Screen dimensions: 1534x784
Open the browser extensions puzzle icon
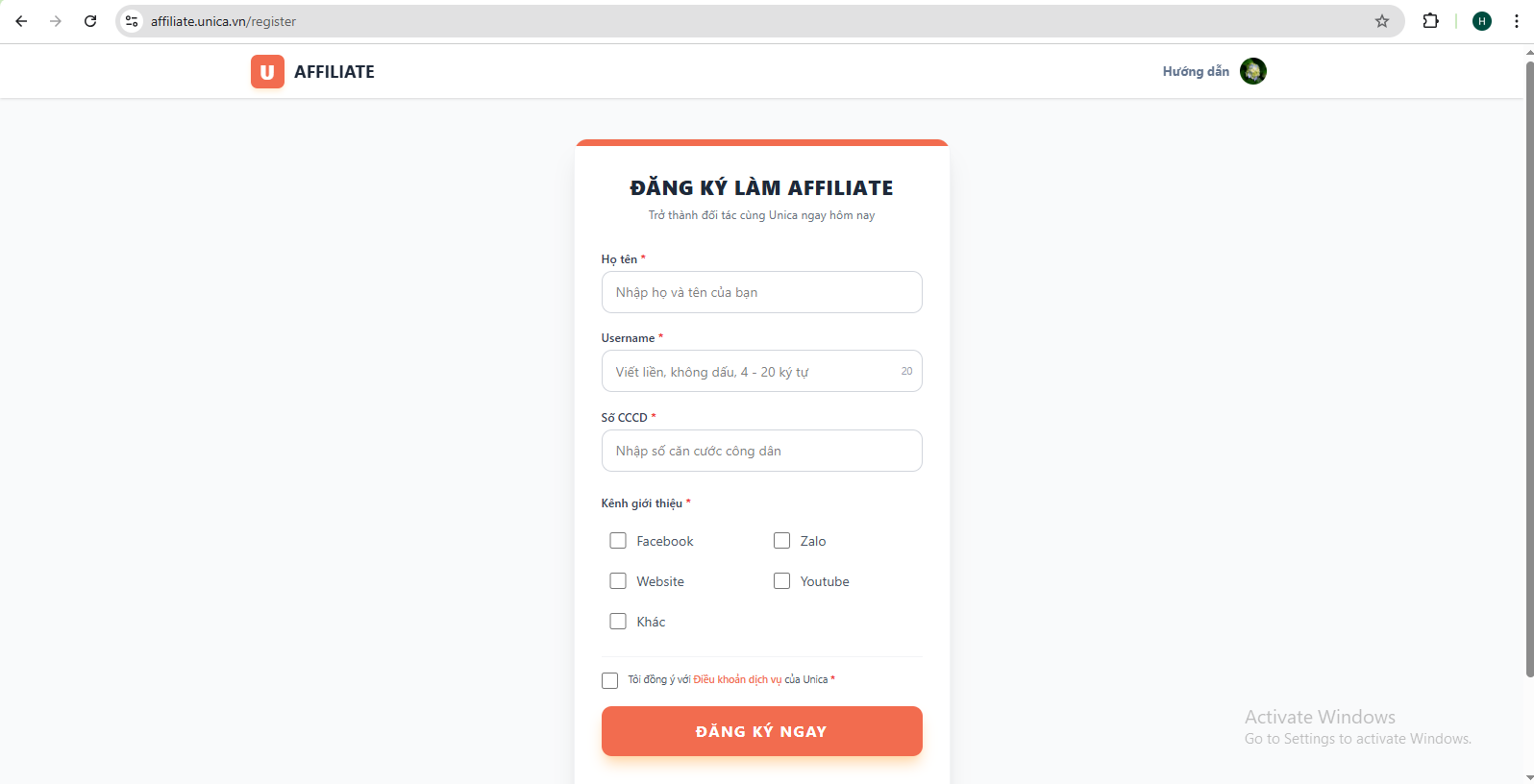[1430, 21]
